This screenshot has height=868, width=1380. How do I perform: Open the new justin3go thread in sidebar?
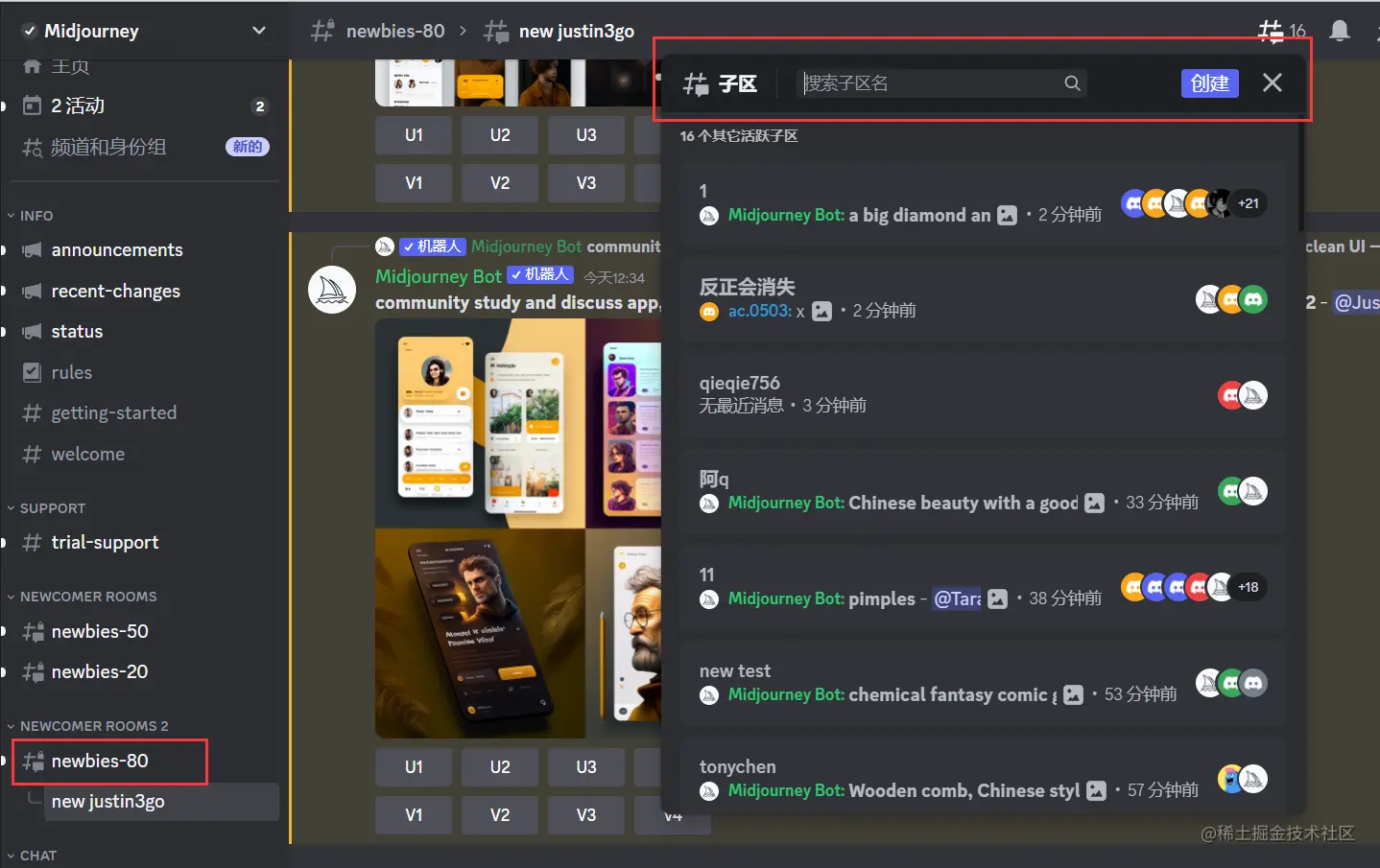click(x=161, y=802)
